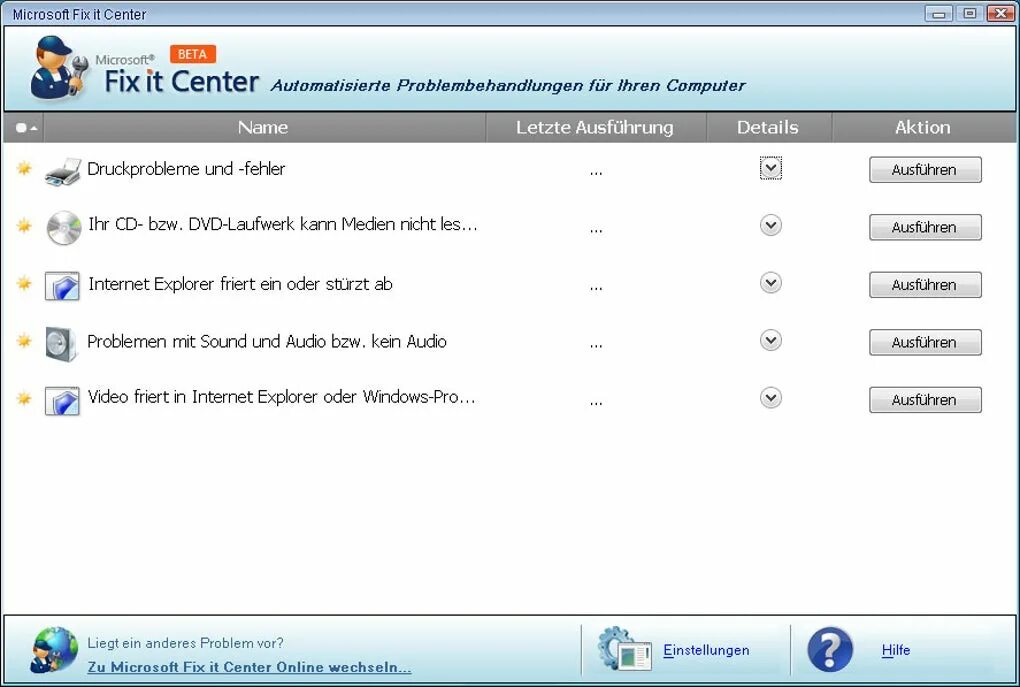Select the Druckprobleme und -fehler entry text
This screenshot has width=1020, height=687.
coord(186,169)
